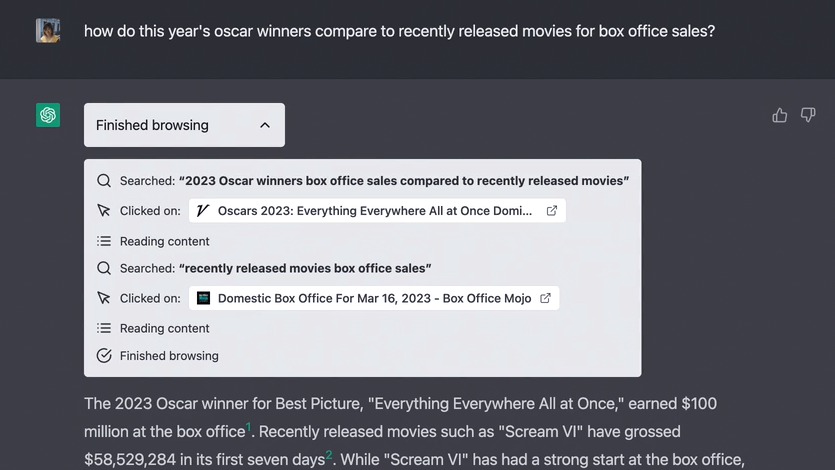
Task: Click the Box Office Mojo favicon
Action: 203,298
